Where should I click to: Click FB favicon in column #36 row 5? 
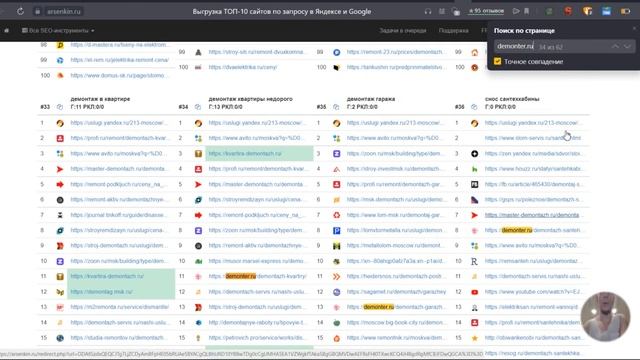tap(474, 184)
